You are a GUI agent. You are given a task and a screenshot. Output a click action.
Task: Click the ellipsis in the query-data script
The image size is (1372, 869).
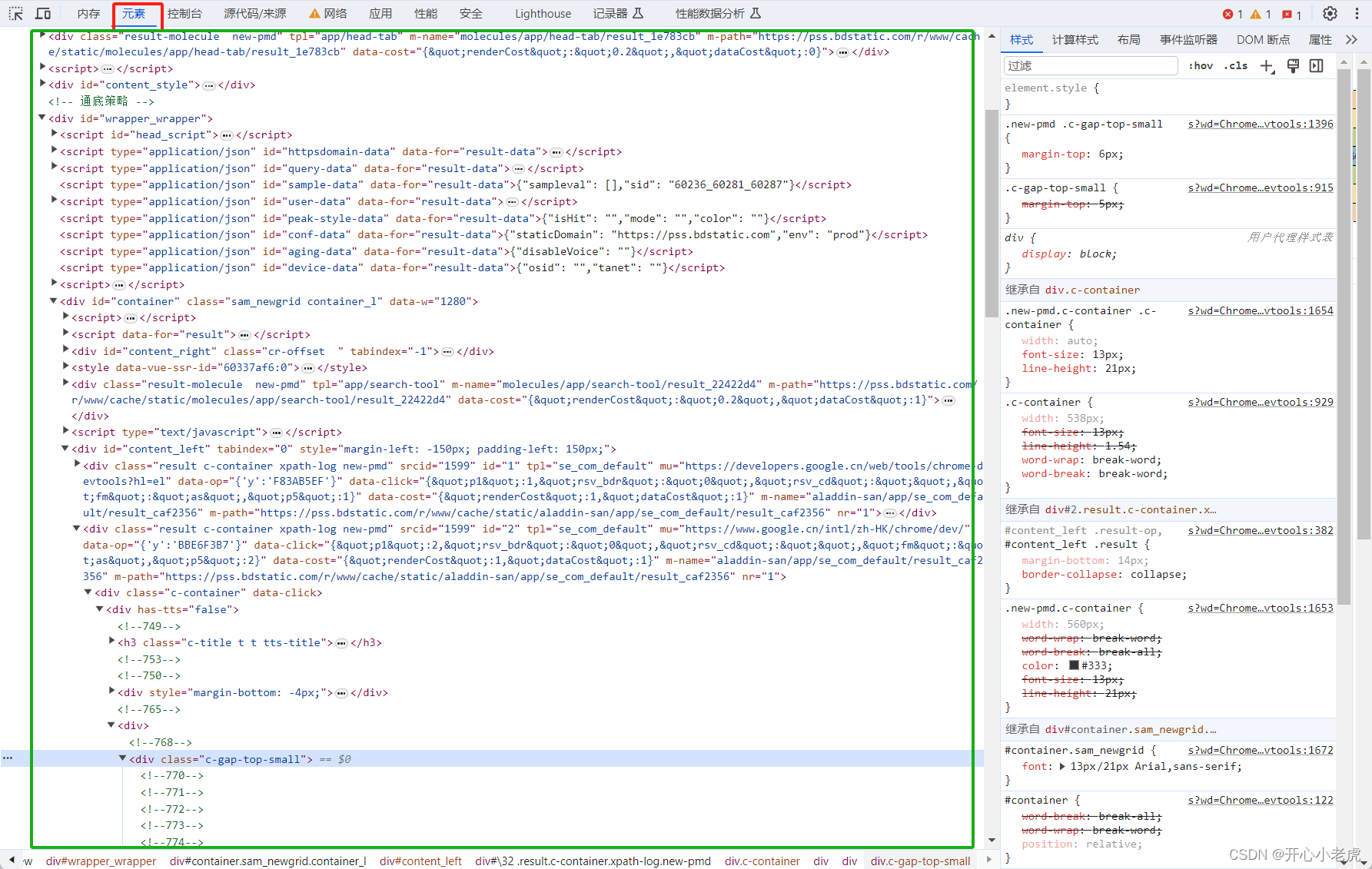(x=519, y=169)
